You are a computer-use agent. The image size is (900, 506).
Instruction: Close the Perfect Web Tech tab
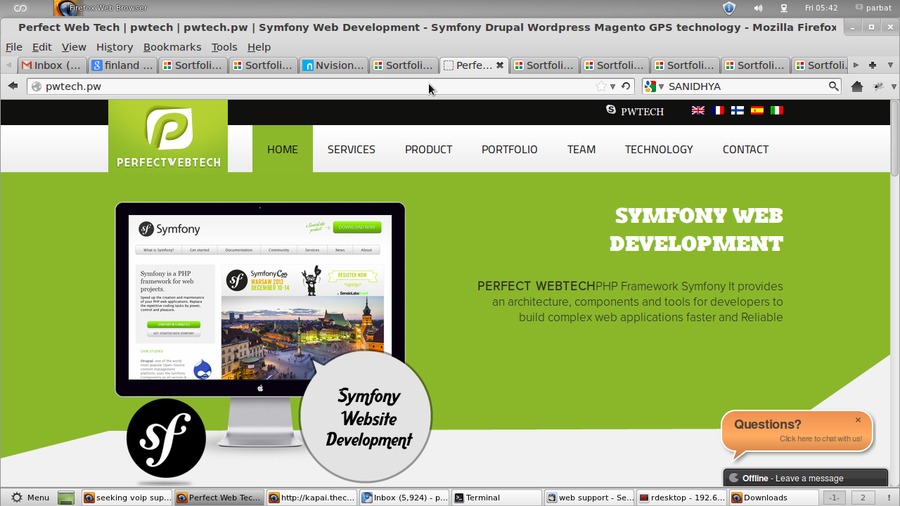pos(500,65)
